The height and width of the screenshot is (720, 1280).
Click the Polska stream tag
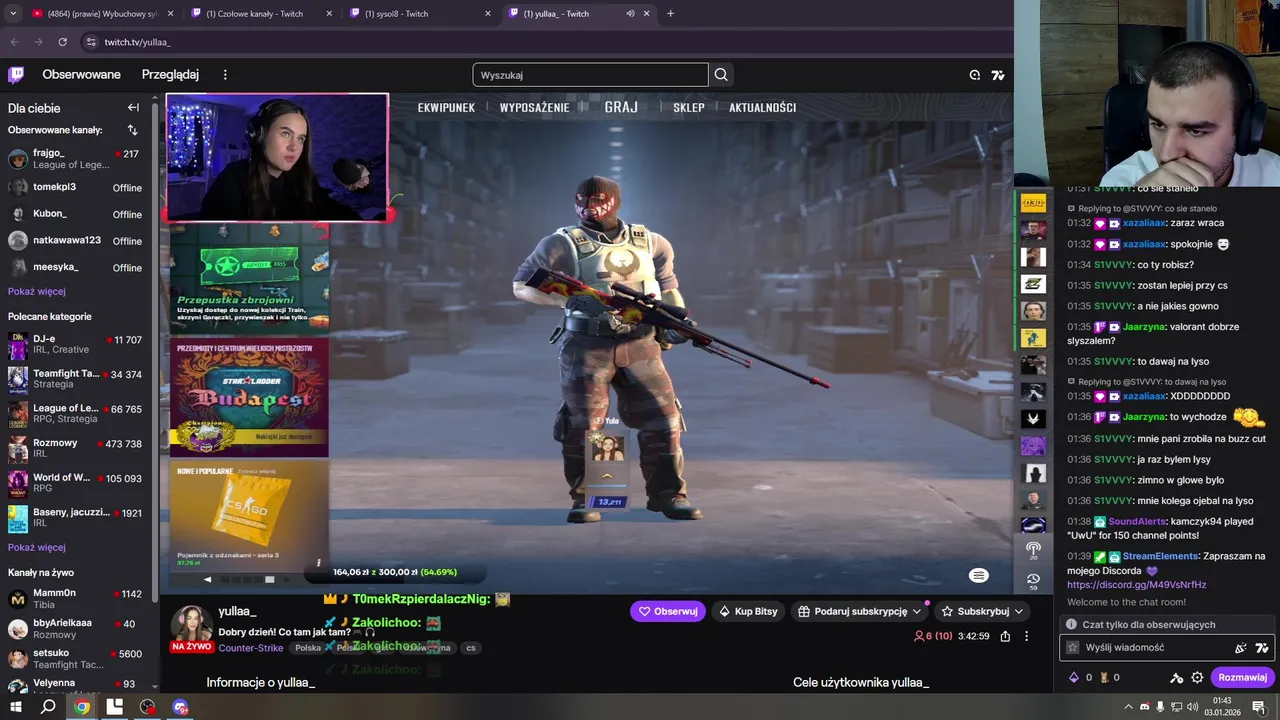tap(308, 648)
